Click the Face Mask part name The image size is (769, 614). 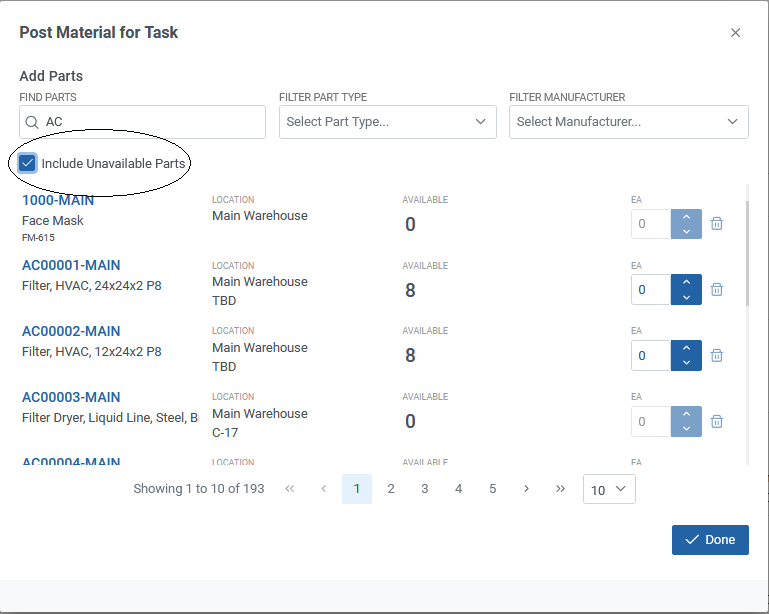[x=52, y=221]
